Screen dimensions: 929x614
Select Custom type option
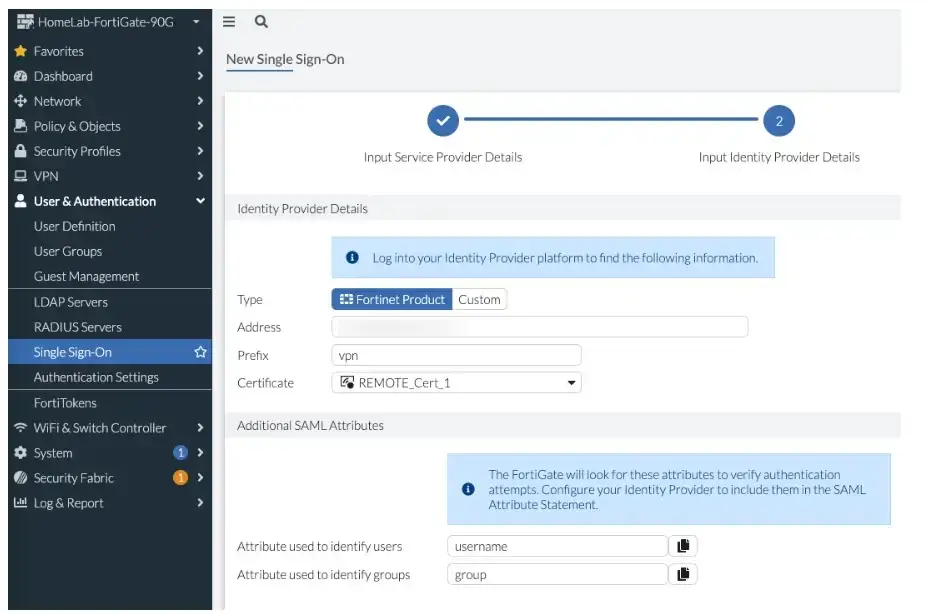click(479, 299)
